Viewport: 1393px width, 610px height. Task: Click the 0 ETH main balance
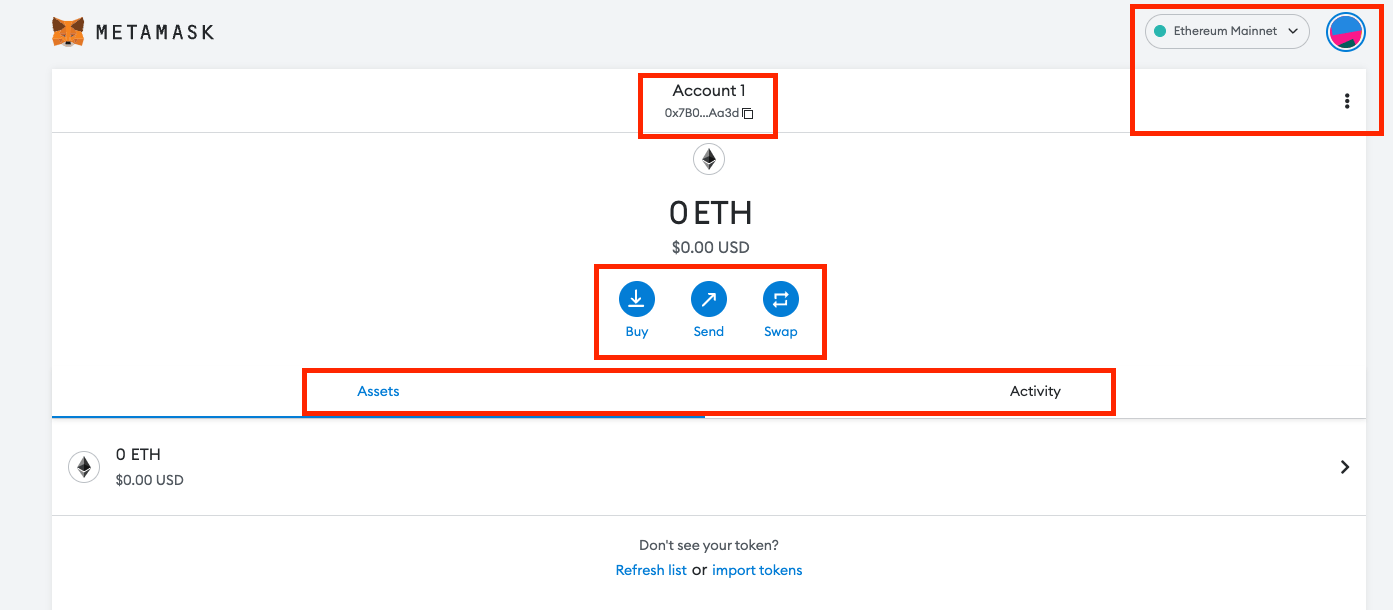(710, 213)
